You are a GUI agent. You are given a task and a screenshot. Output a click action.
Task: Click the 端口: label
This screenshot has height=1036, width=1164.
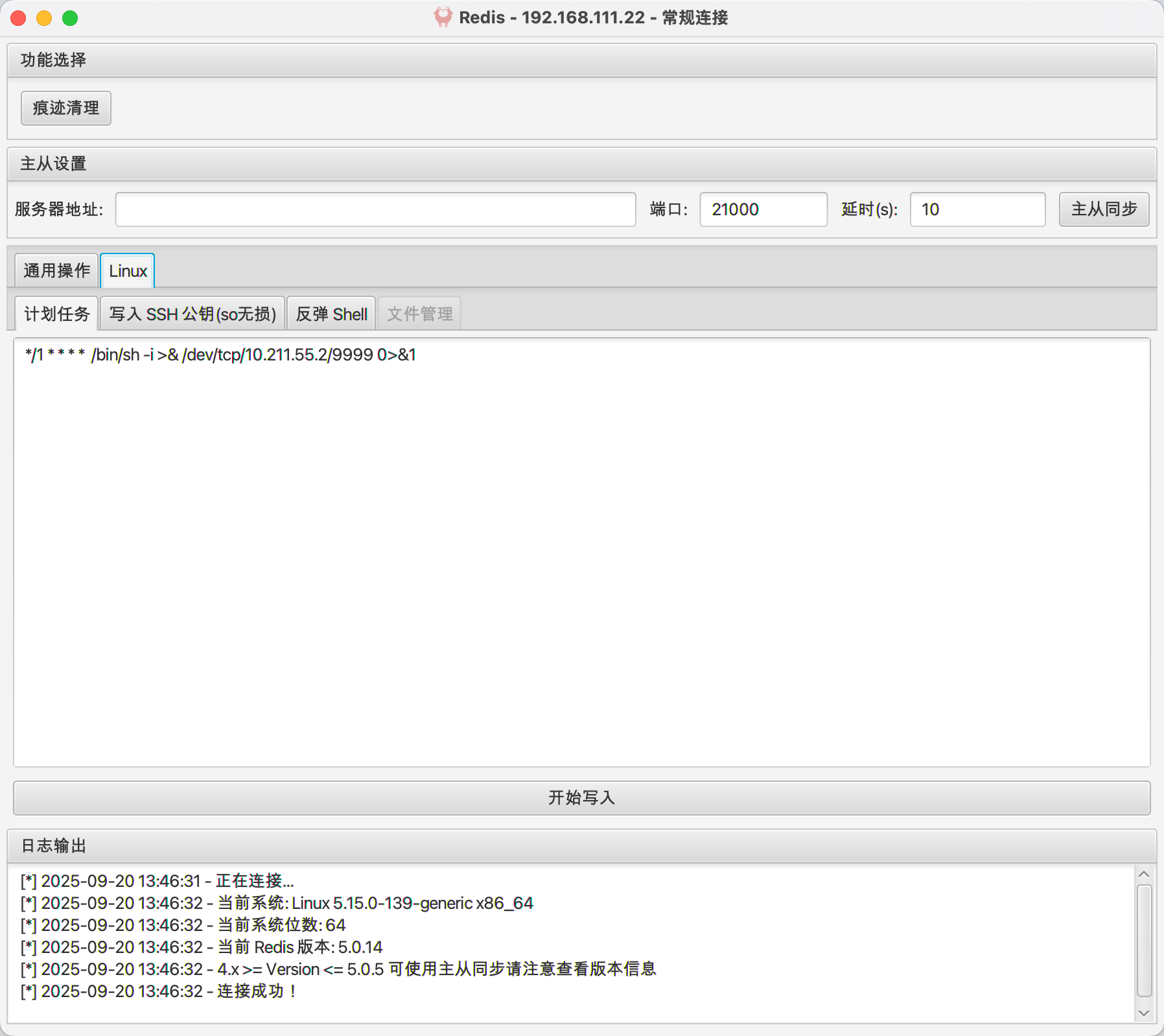[669, 209]
